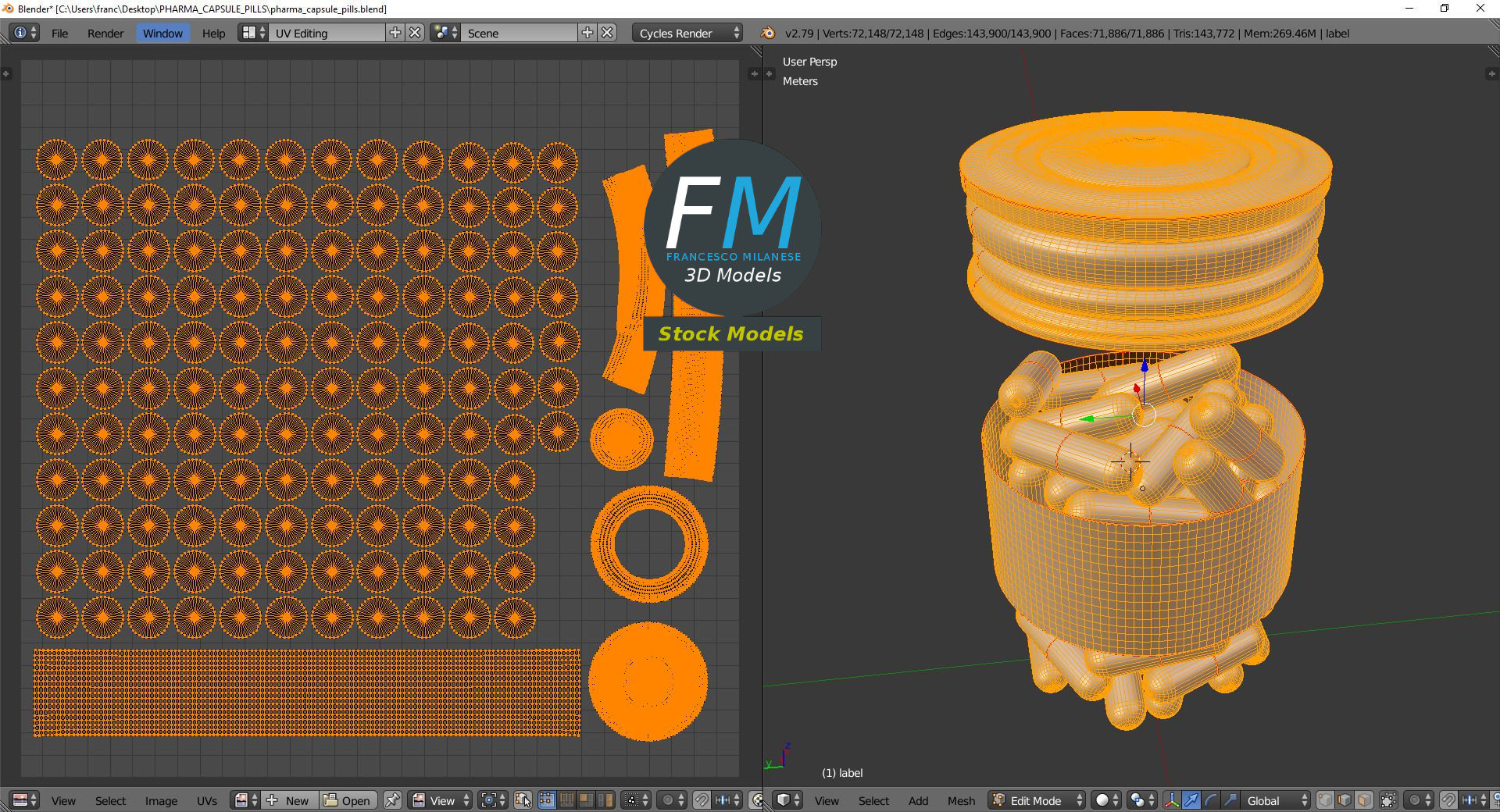
Task: Enable scale manipulator in 3D view
Action: click(x=1230, y=800)
